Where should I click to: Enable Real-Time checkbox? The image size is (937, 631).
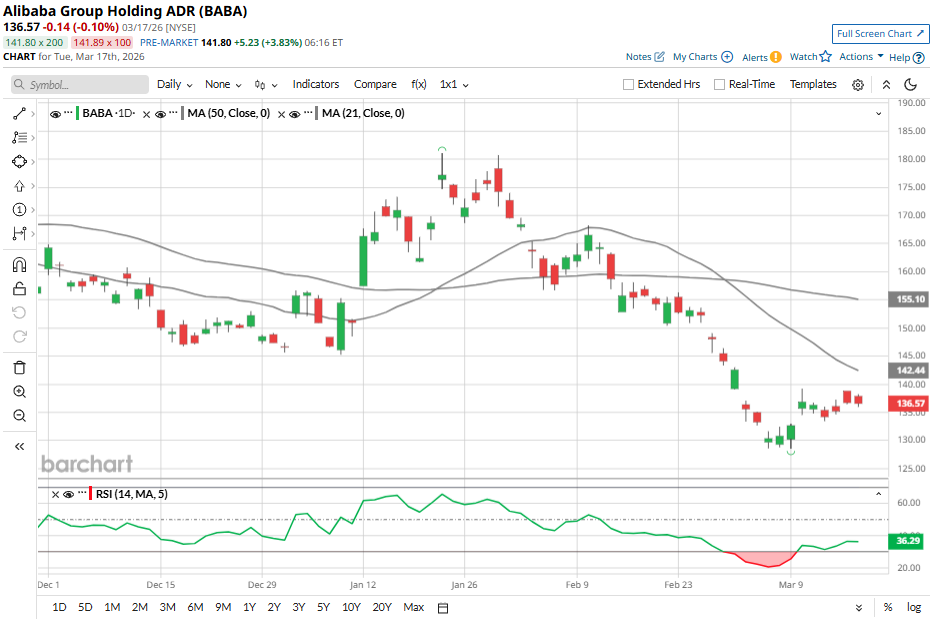point(719,84)
